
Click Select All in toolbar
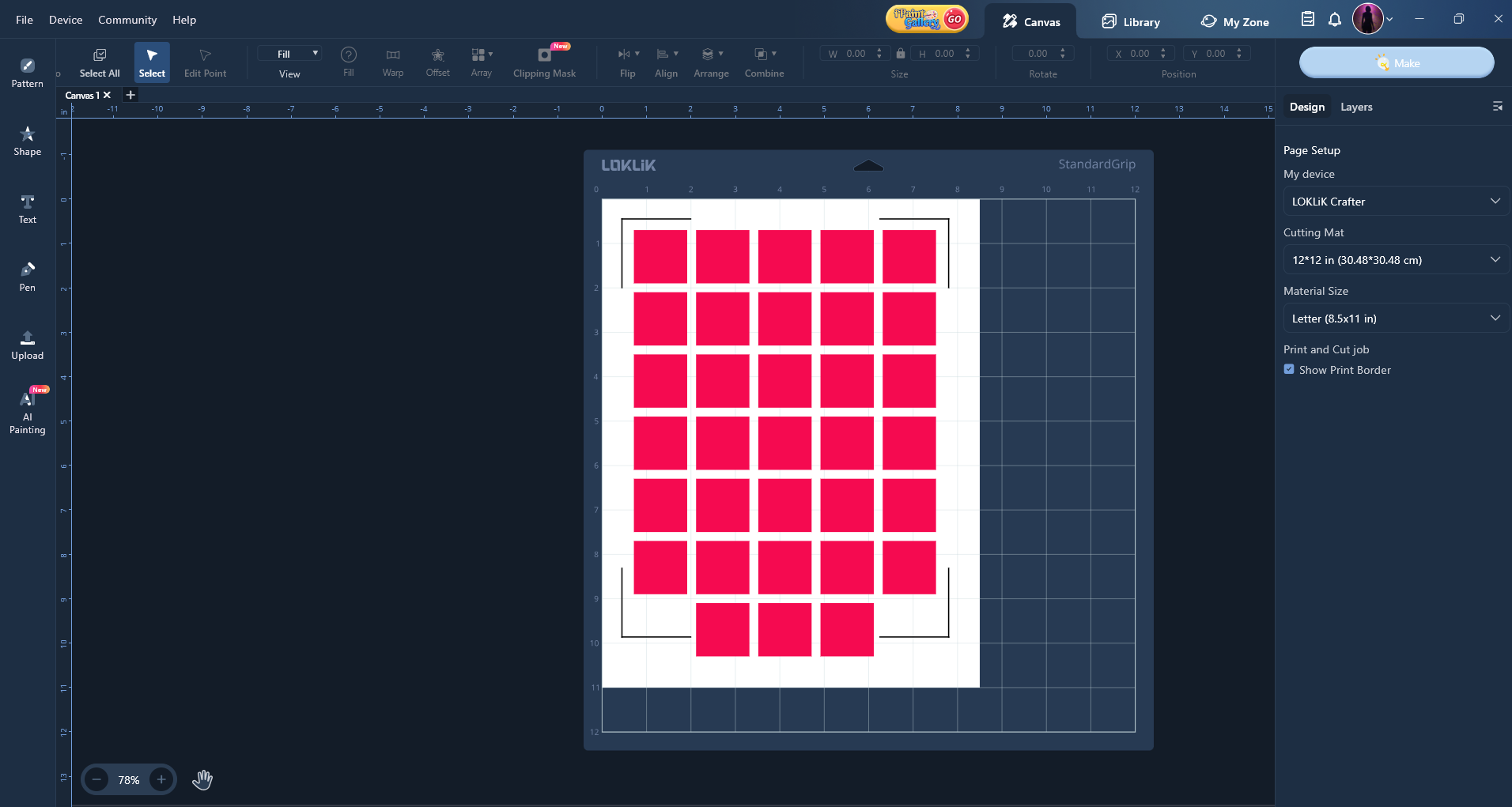100,62
